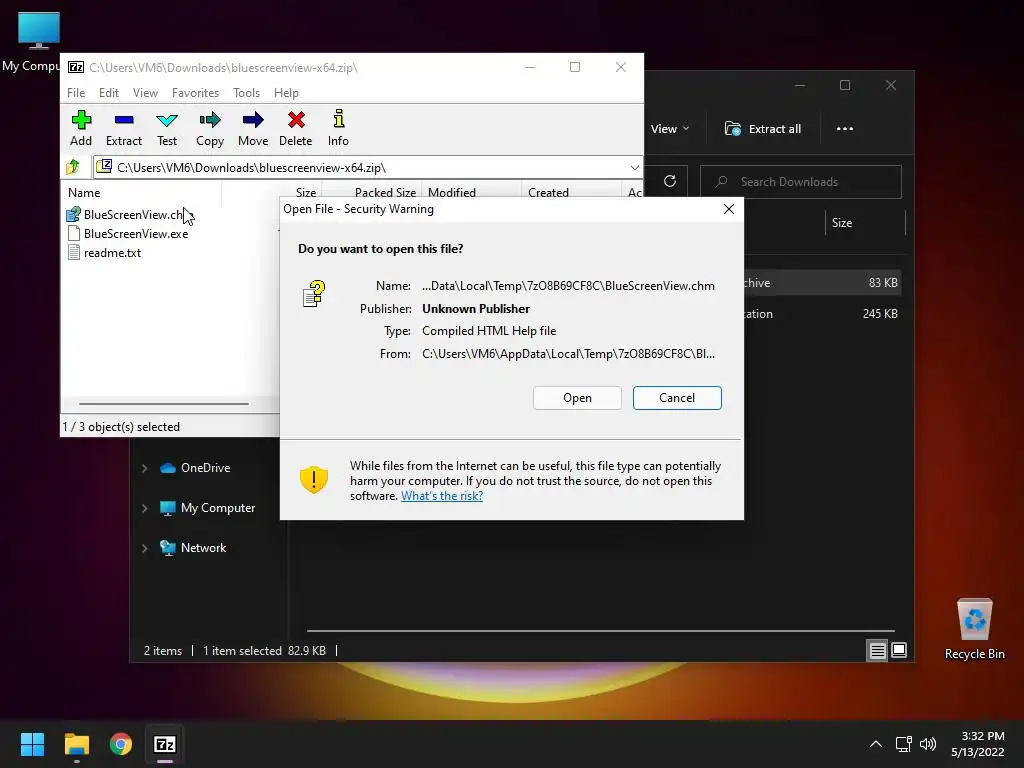Expand the My Computer tree node
This screenshot has height=768, width=1024.
click(144, 508)
